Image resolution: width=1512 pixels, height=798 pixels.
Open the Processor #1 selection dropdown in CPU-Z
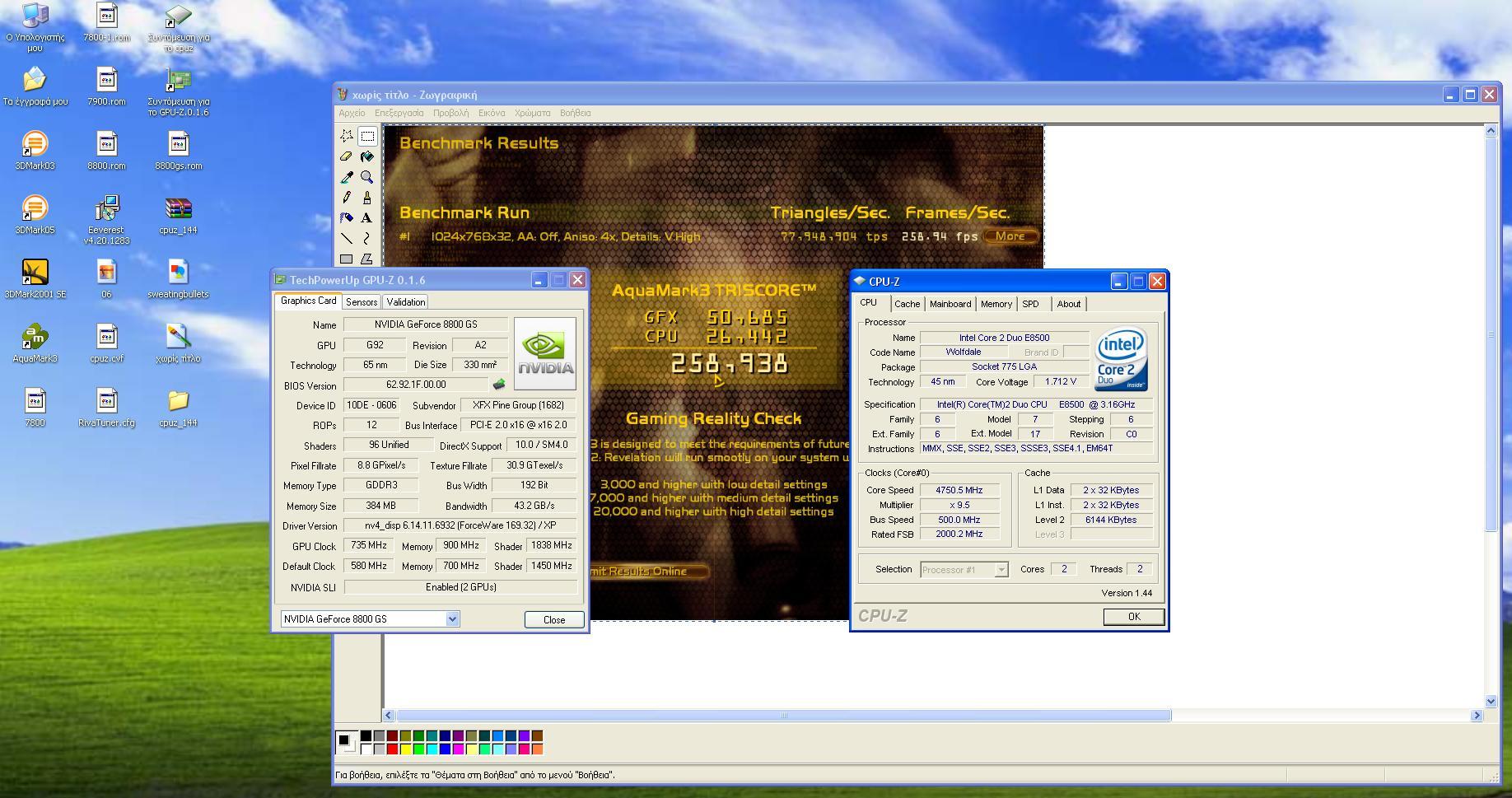[1001, 569]
